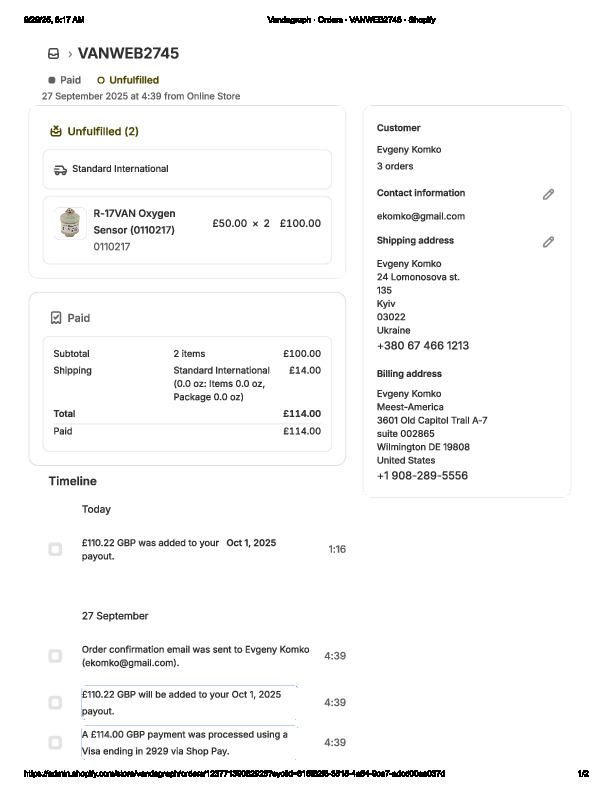Viewport: 612px width, 792px height.
Task: Open the '3 orders' customer link
Action: pos(394,166)
